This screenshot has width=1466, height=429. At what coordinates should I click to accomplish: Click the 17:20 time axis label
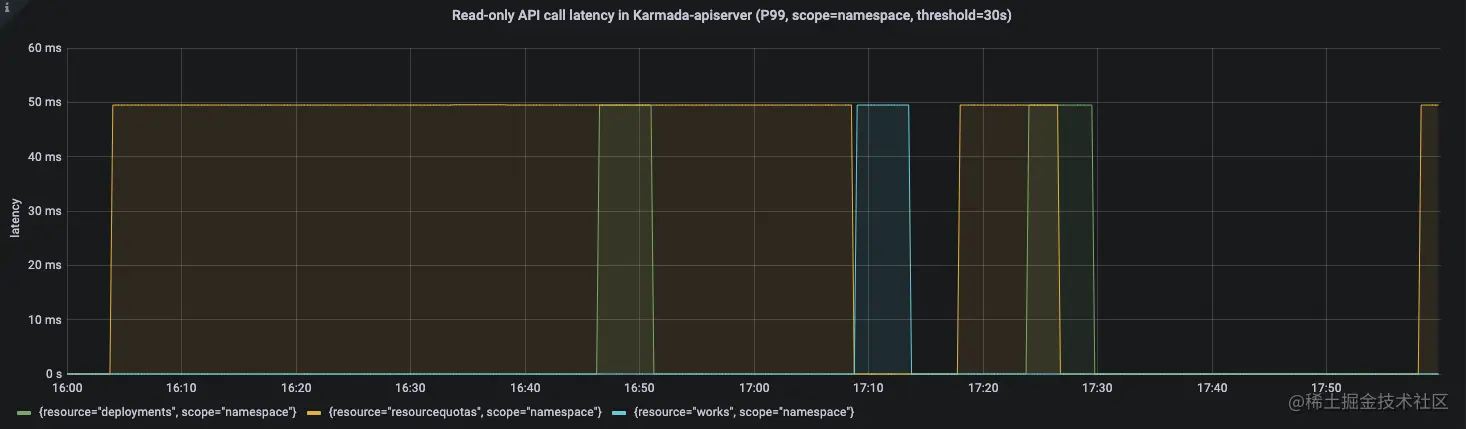click(x=983, y=388)
